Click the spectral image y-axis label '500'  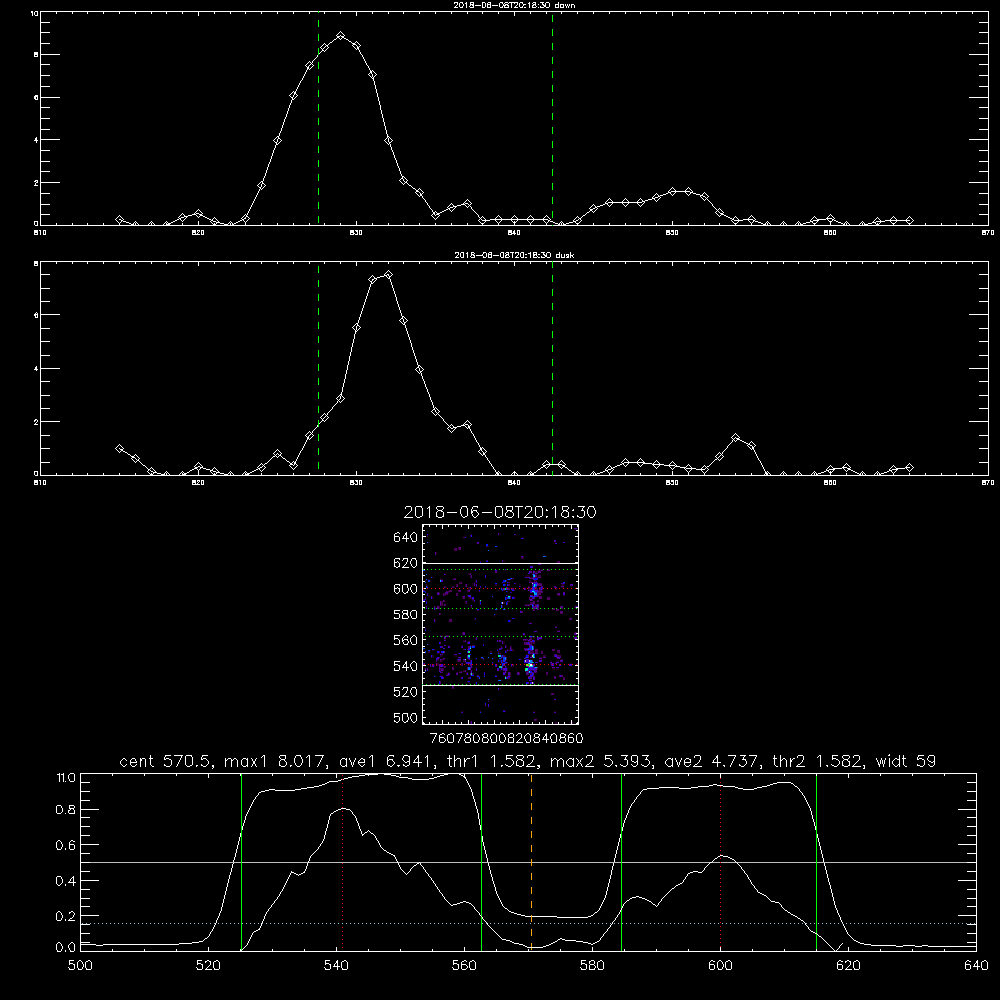pyautogui.click(x=406, y=718)
